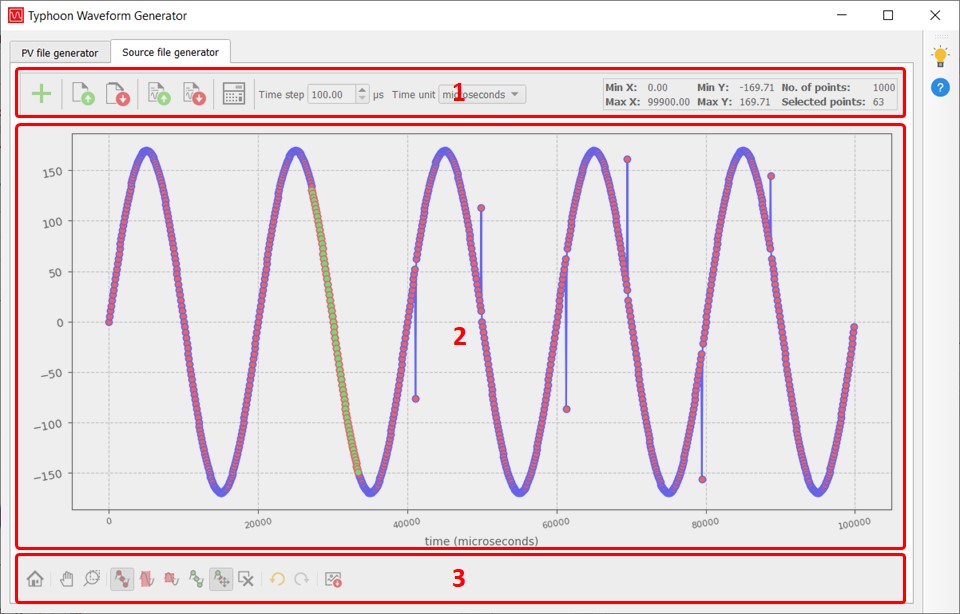Screen dimensions: 960x614
Task: Click the file icon with red down arrow
Action: pos(117,95)
